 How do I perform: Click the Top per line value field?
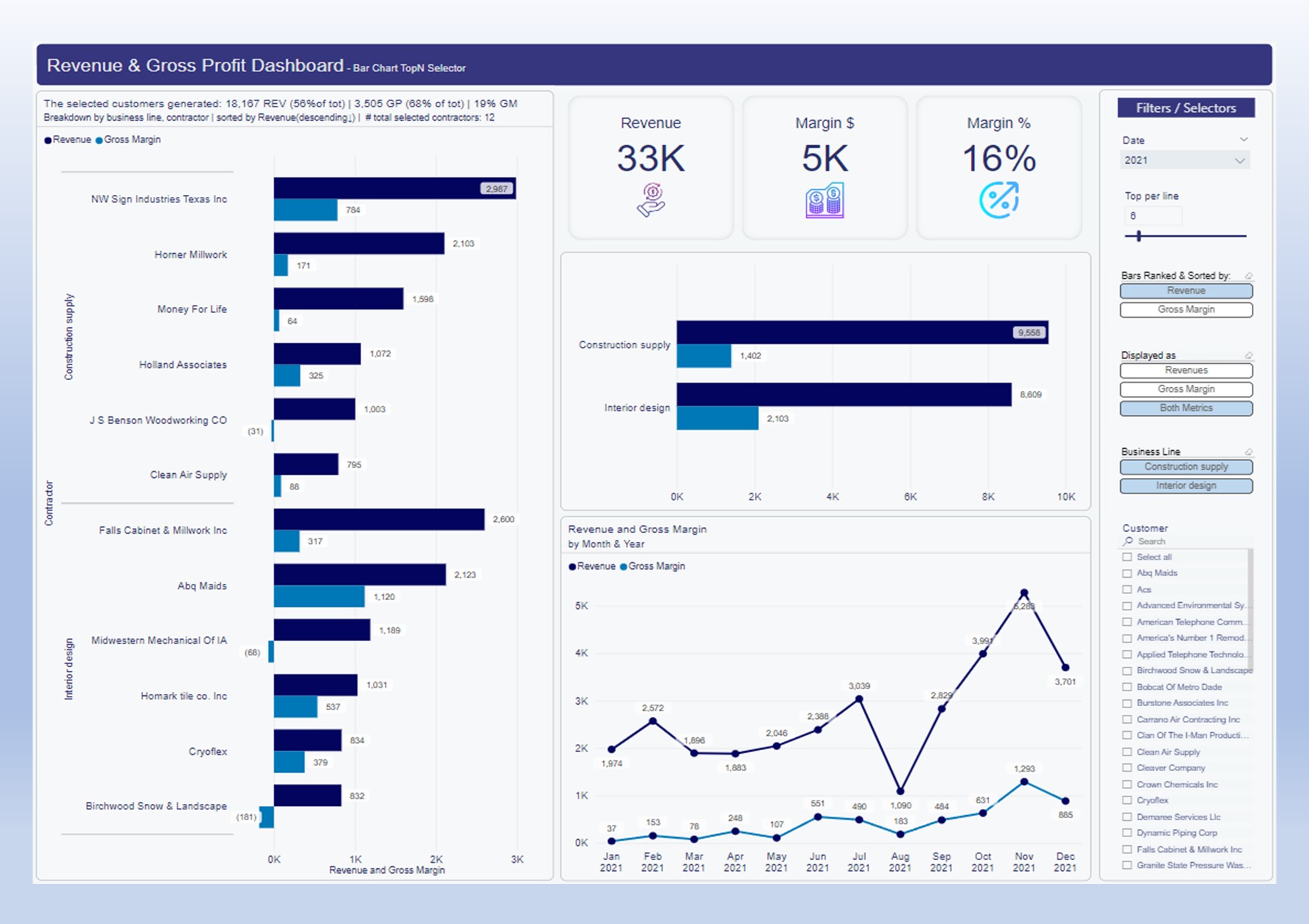point(1152,217)
